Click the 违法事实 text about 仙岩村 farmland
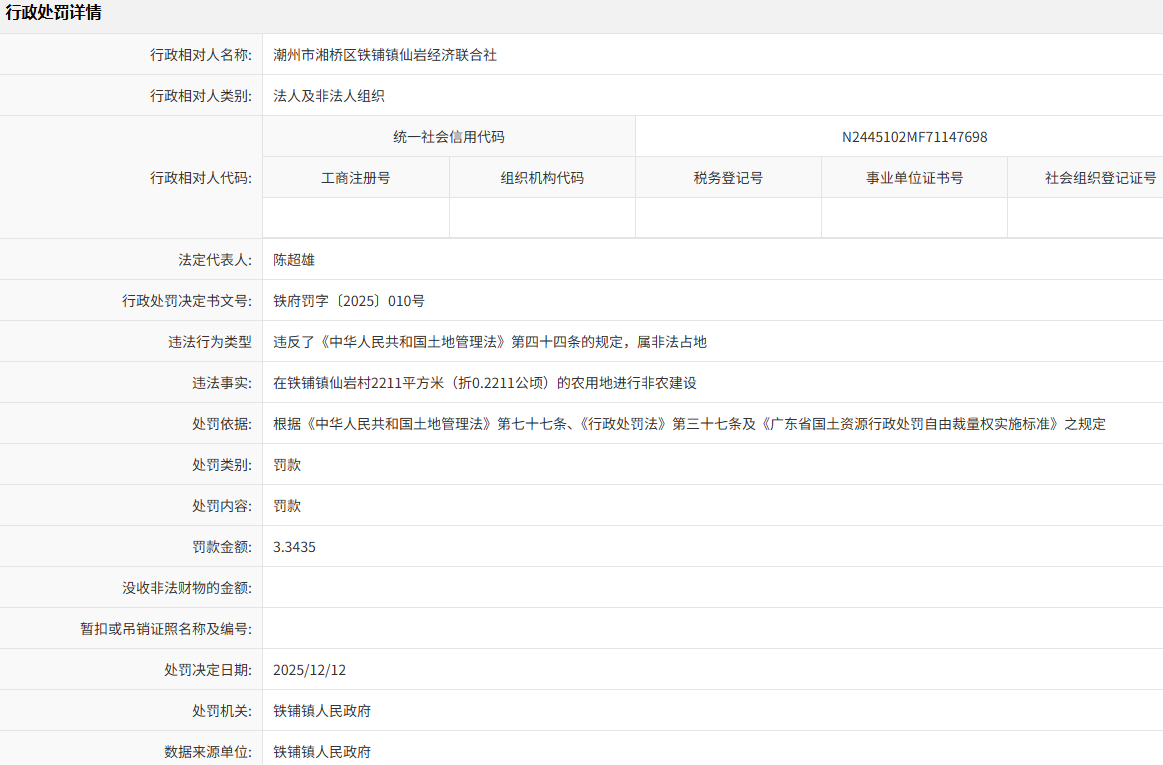Screen dimensions: 1163x765 (485, 383)
